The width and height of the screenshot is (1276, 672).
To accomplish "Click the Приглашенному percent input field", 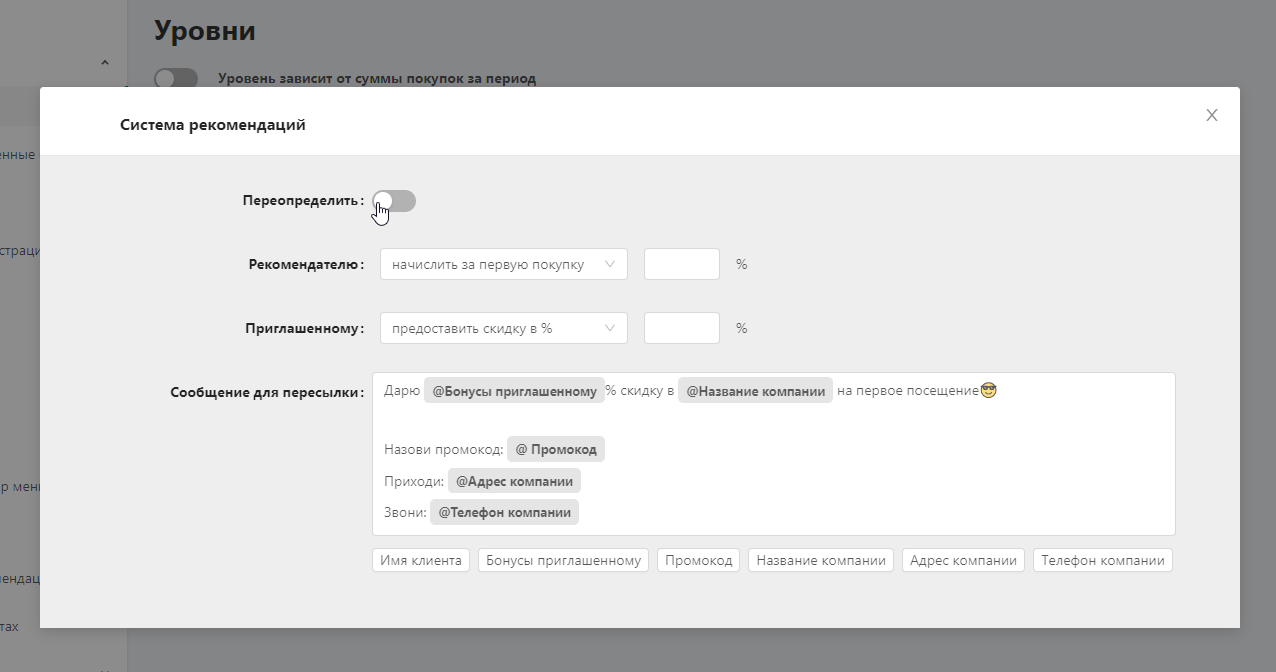I will tap(682, 328).
